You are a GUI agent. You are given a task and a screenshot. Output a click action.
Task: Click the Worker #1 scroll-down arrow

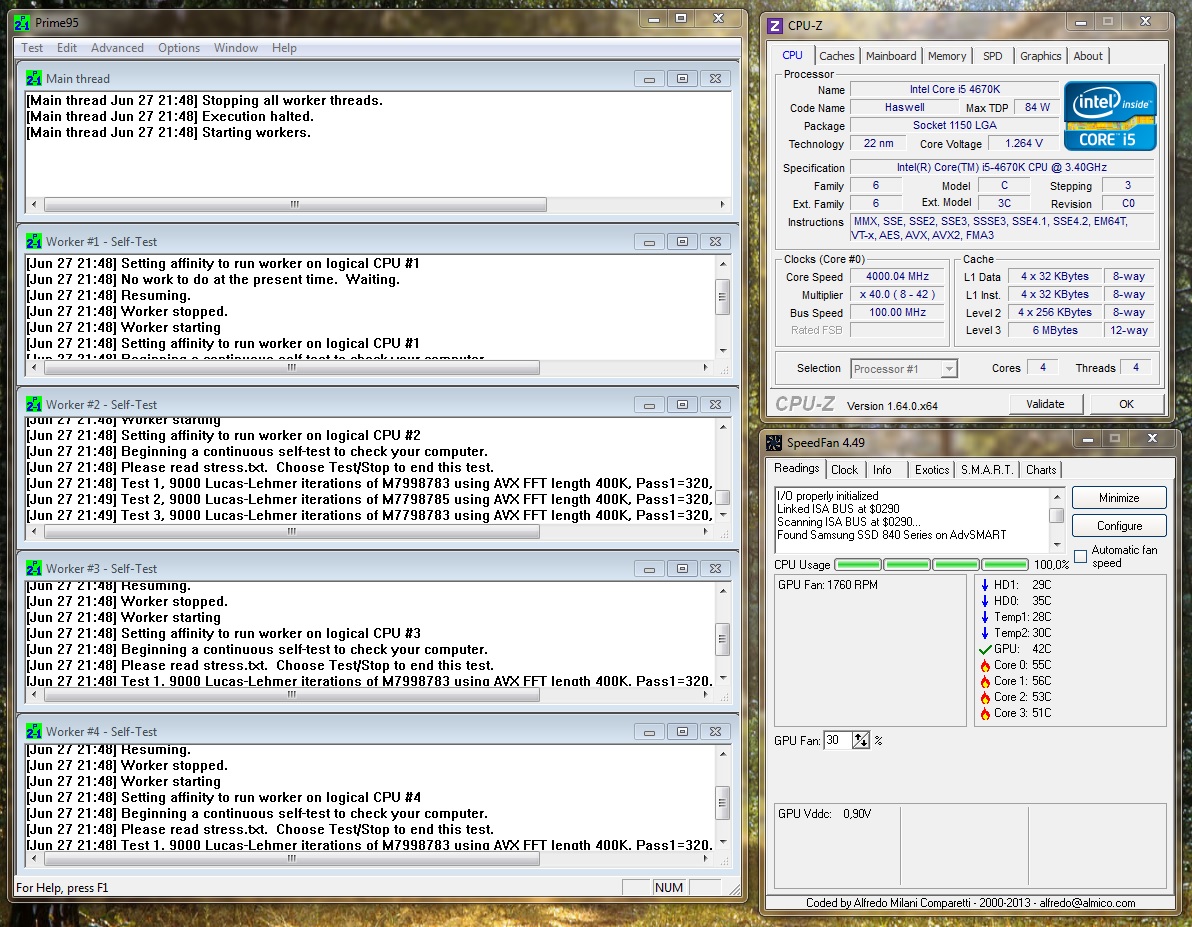point(723,351)
